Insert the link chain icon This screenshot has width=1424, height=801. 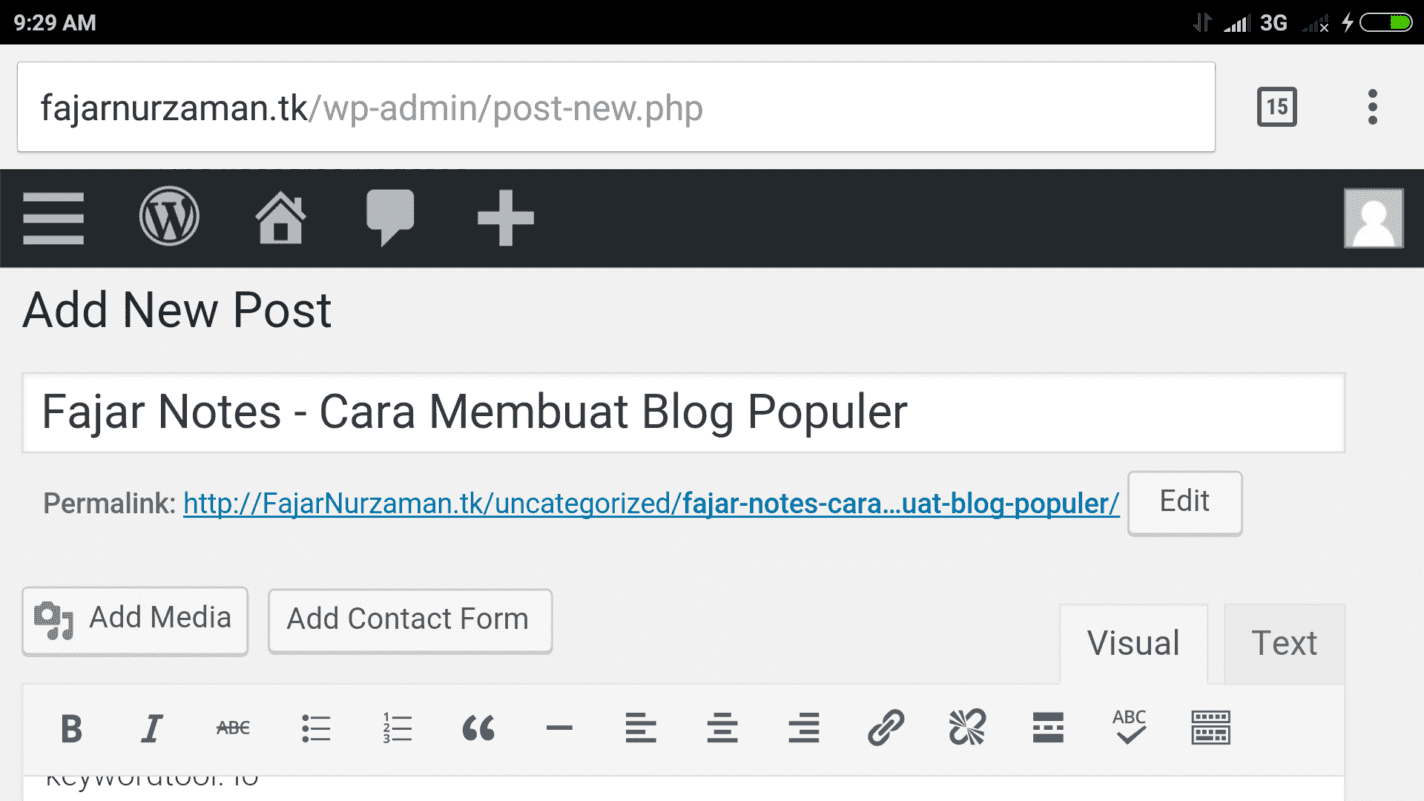pyautogui.click(x=885, y=728)
